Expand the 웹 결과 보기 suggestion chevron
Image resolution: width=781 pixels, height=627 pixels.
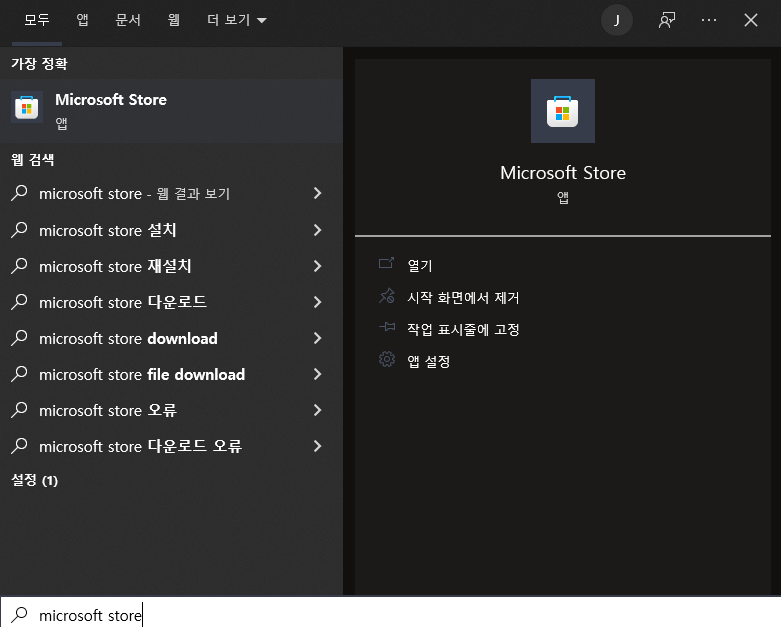317,193
